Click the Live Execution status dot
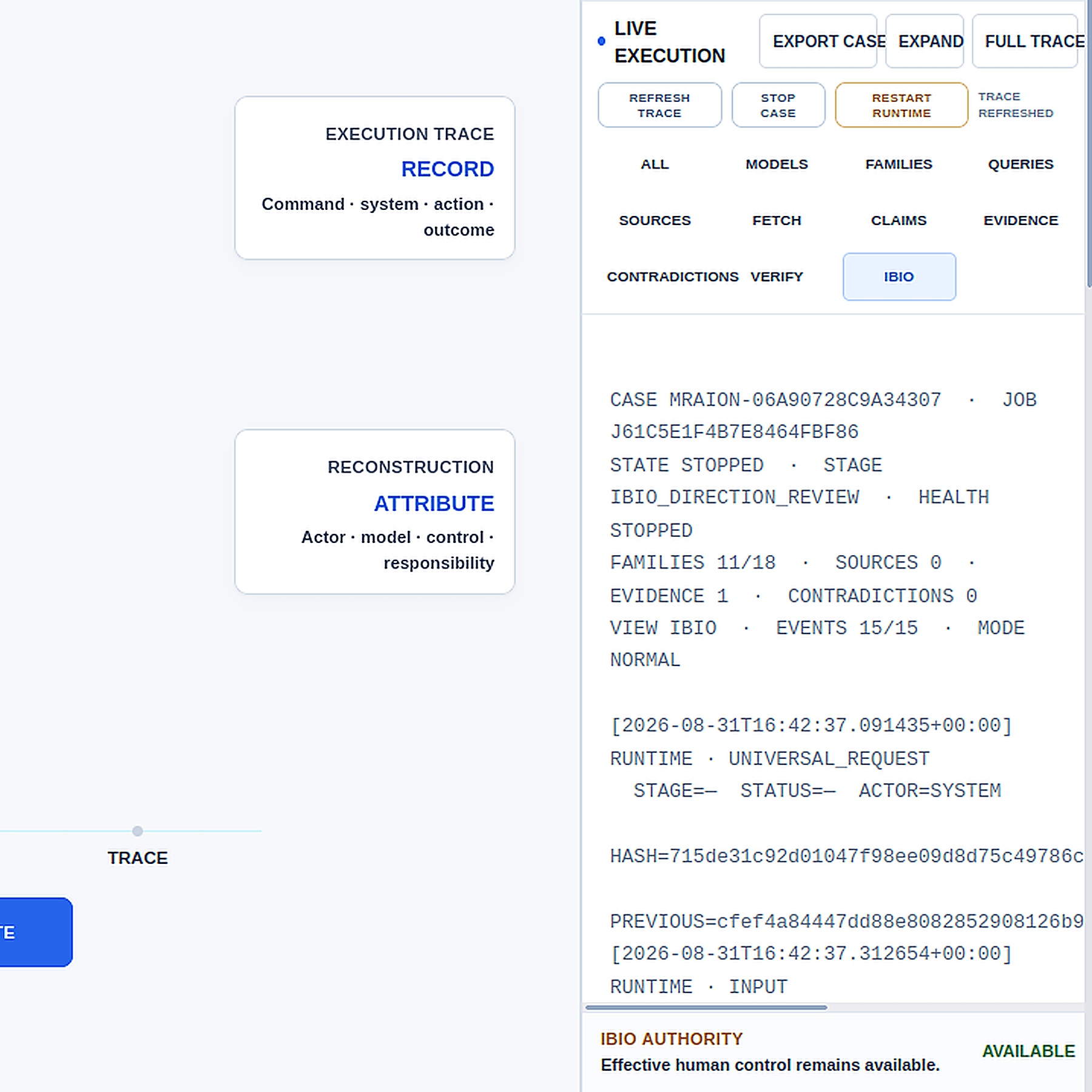Viewport: 1092px width, 1092px height. [x=601, y=41]
